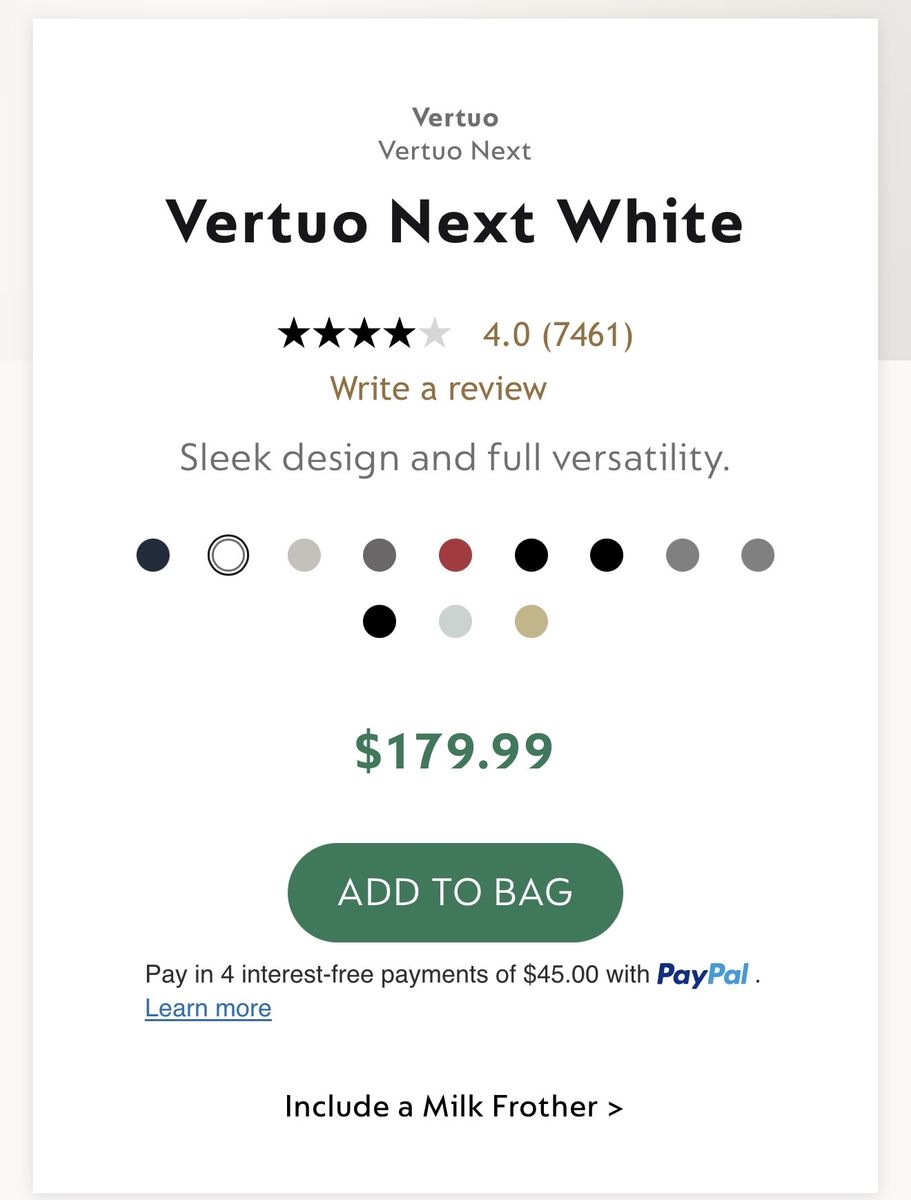Click the Write a review link

pos(438,388)
